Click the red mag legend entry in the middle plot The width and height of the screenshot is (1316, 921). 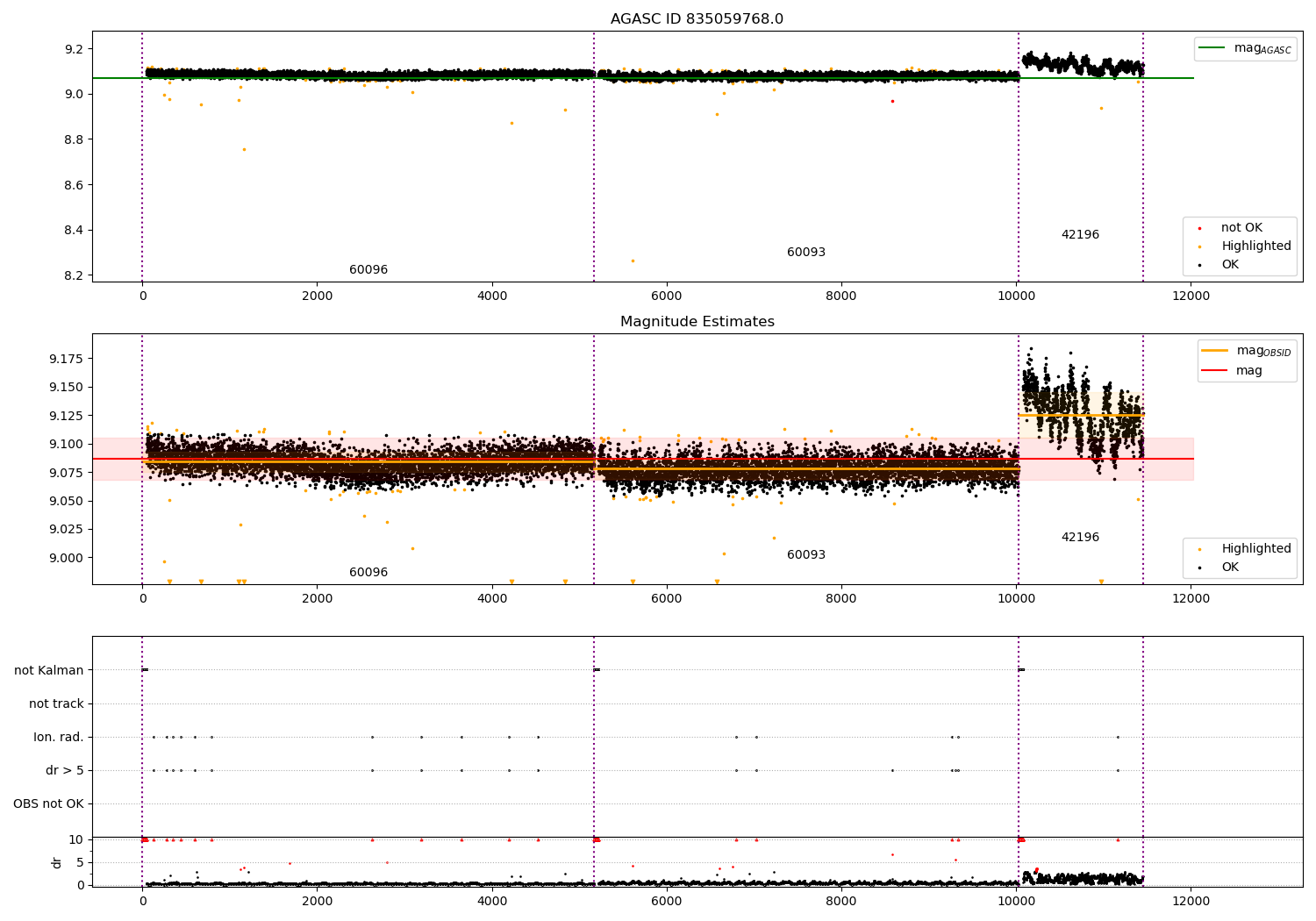(x=1233, y=371)
